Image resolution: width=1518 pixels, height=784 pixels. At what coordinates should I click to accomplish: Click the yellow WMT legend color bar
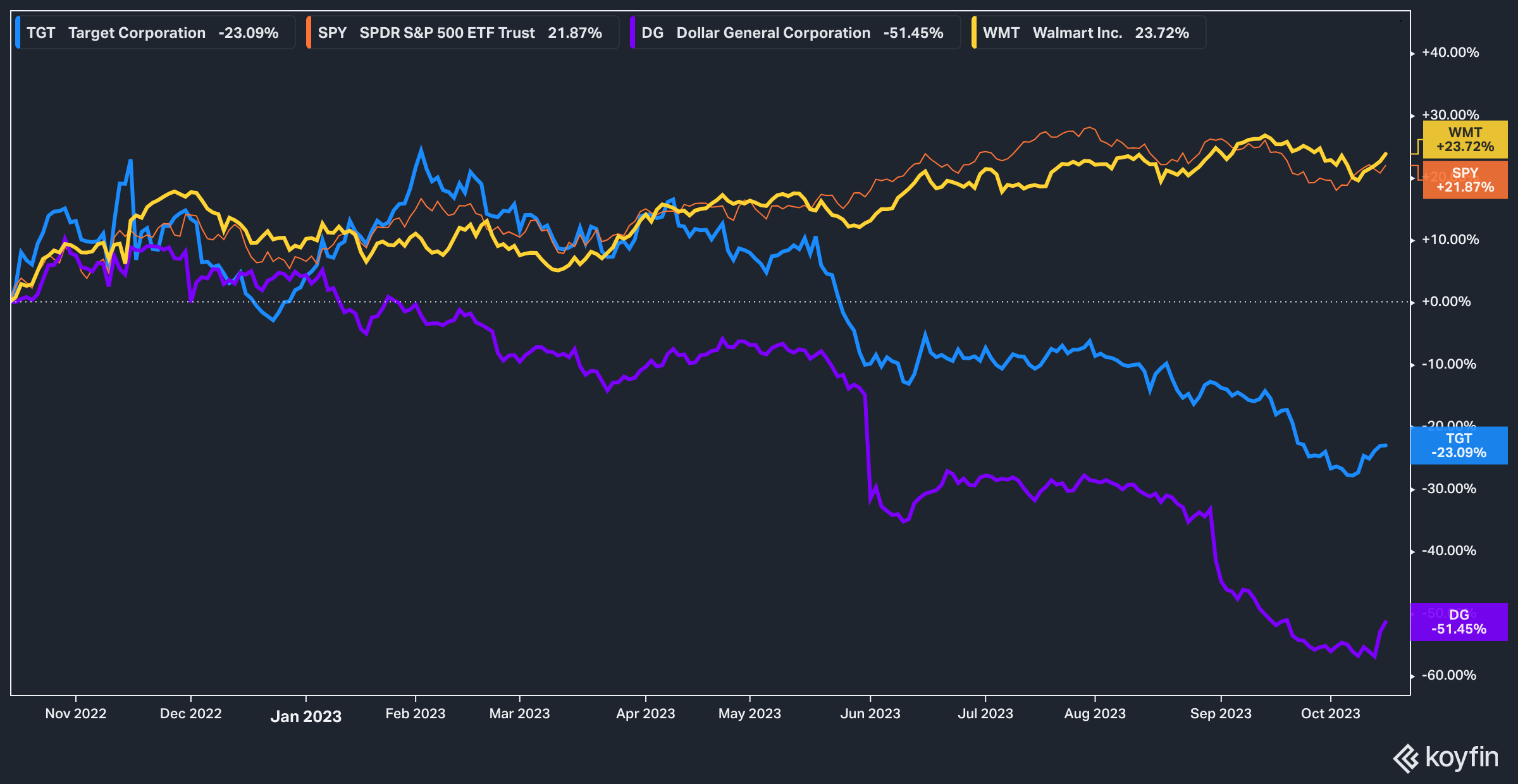point(974,33)
